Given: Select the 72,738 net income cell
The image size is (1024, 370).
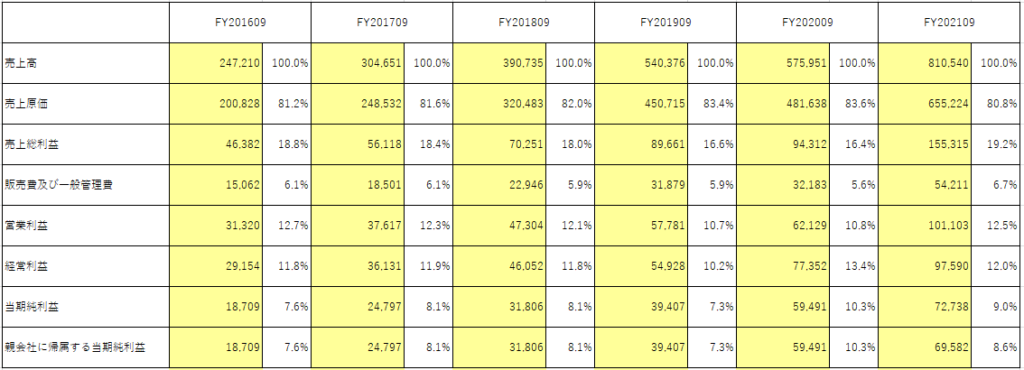Looking at the screenshot, I should point(925,307).
